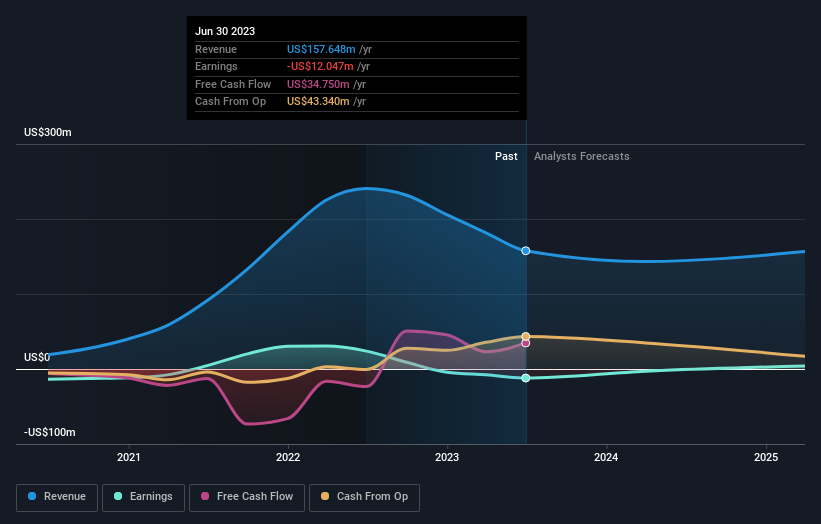Click the US$157.648m revenue value
Image resolution: width=821 pixels, height=524 pixels.
pyautogui.click(x=321, y=49)
